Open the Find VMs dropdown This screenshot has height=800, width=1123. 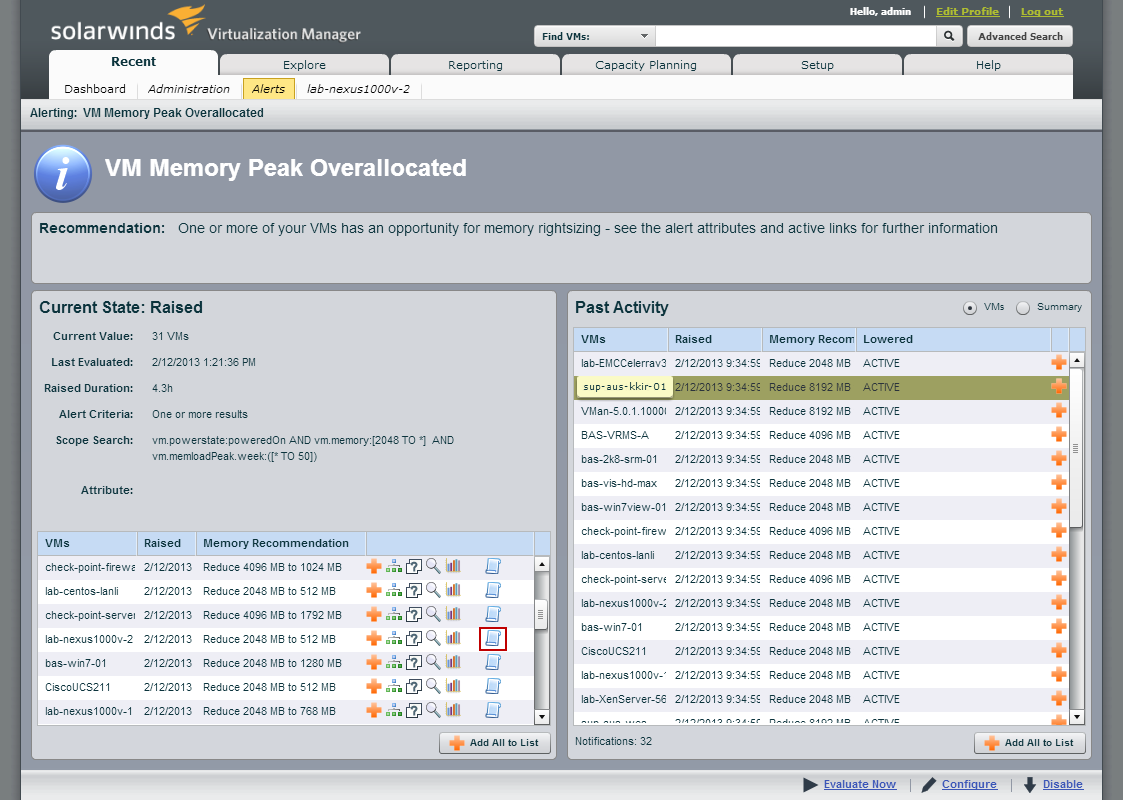(594, 36)
